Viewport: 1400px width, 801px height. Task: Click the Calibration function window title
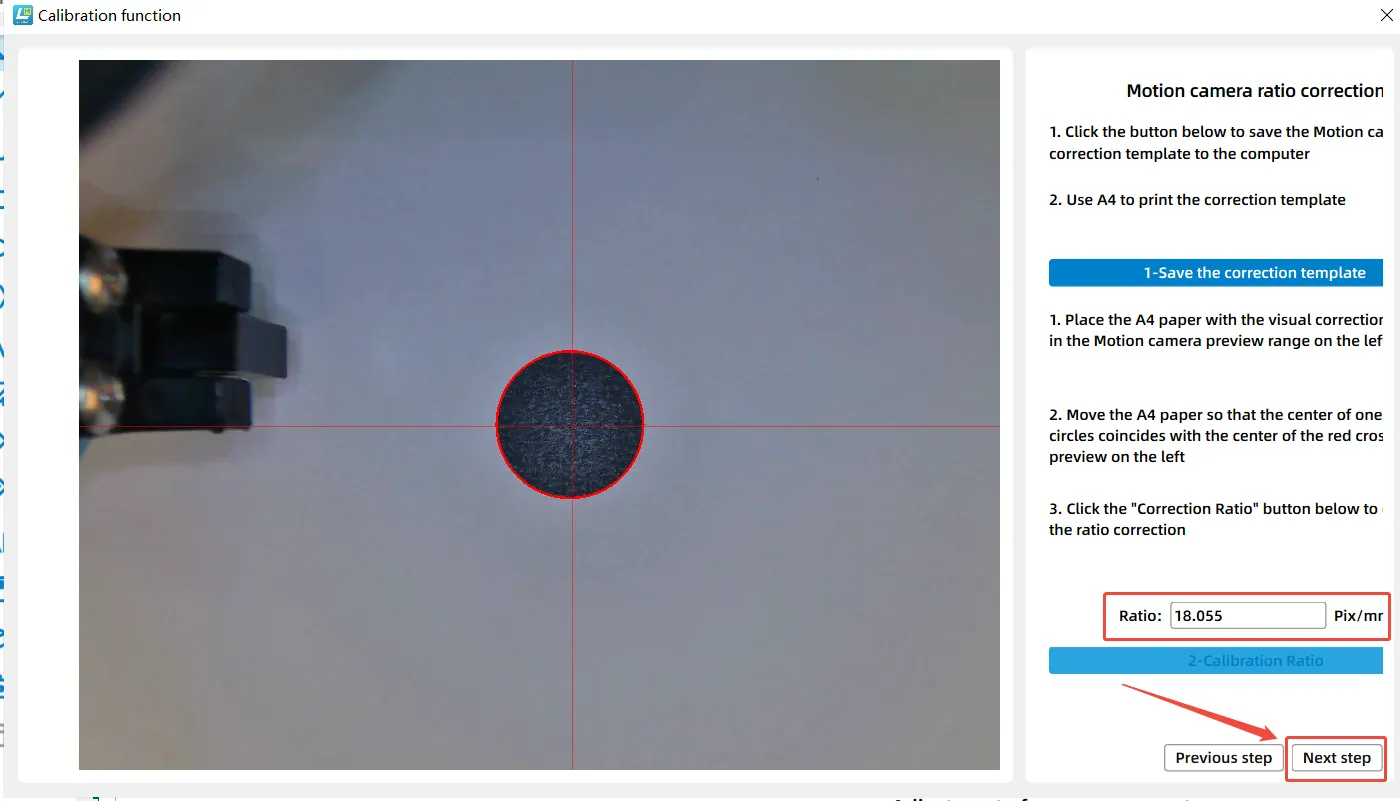110,16
